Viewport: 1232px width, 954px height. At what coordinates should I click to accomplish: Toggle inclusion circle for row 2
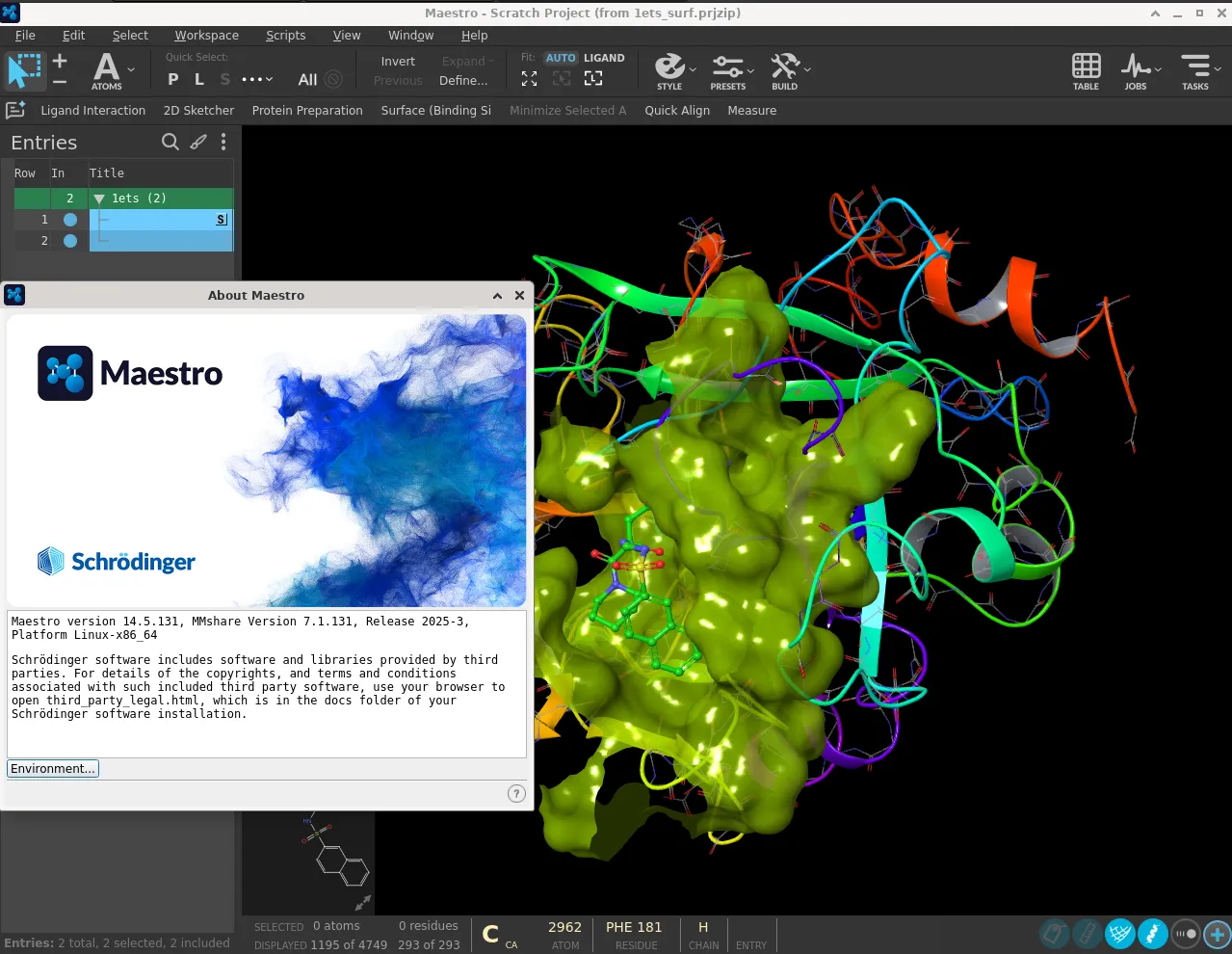[69, 241]
